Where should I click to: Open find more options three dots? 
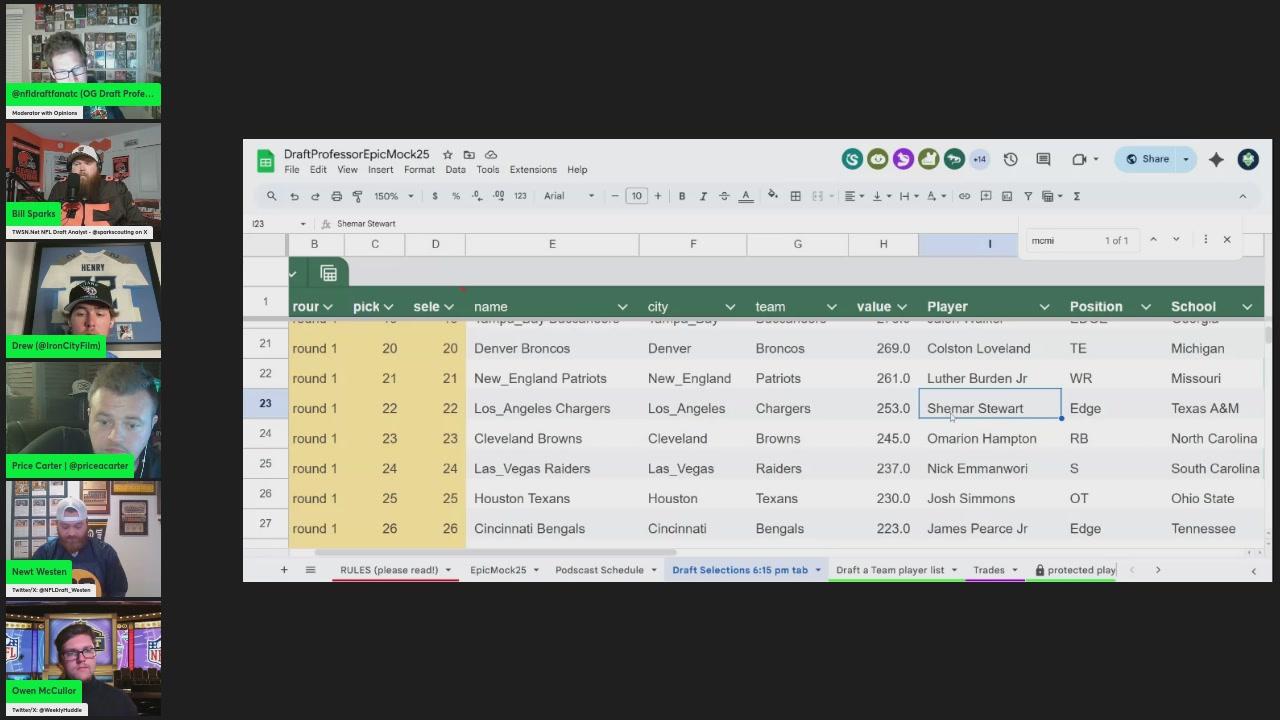tap(1205, 240)
